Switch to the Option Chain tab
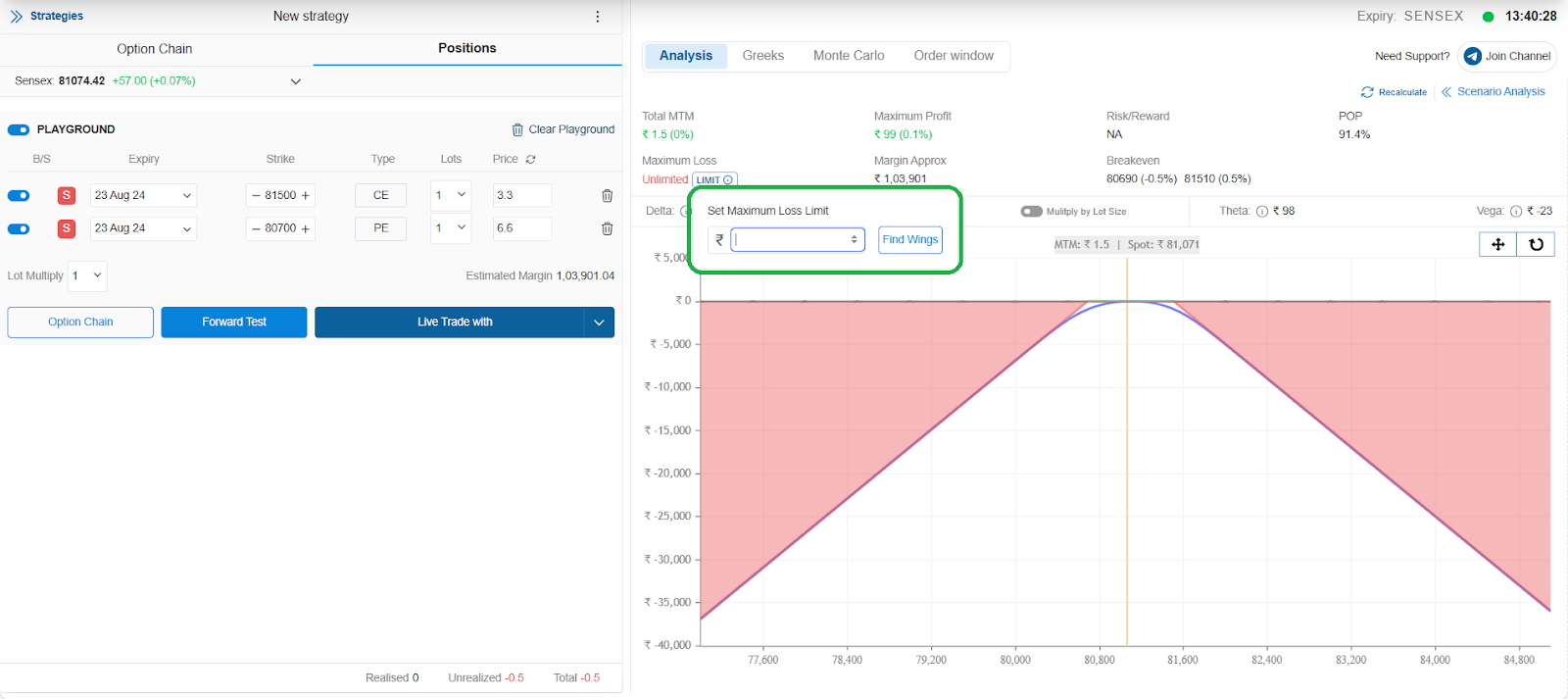Screen dimensions: 1568x699 point(155,49)
